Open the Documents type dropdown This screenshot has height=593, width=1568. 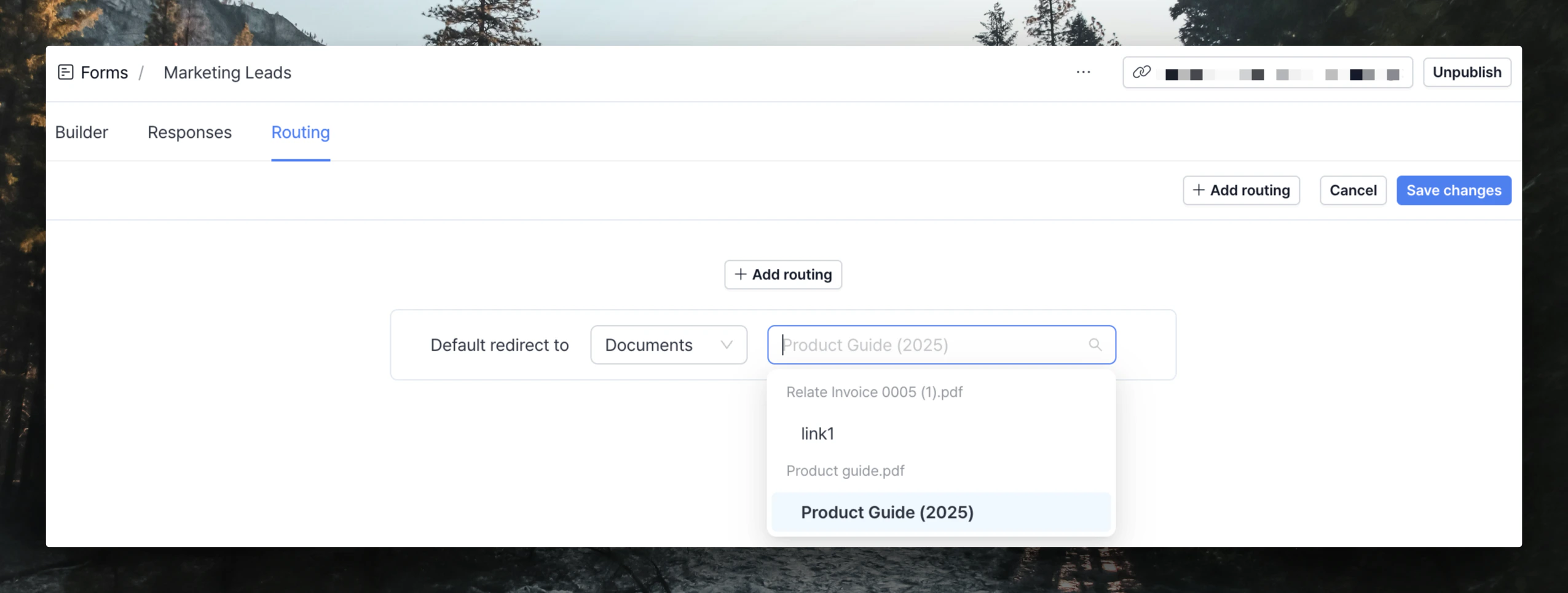[668, 344]
